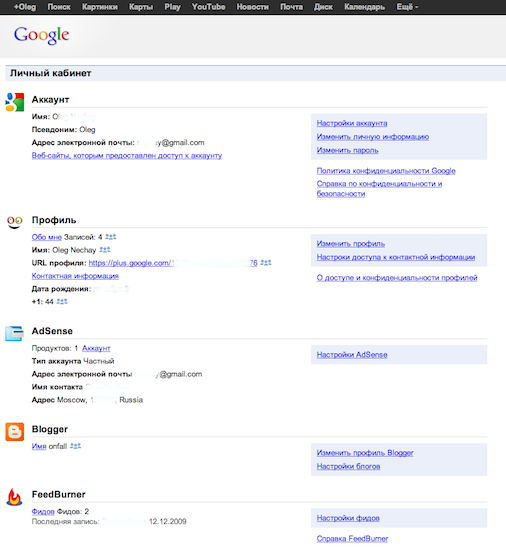Click Адрес Moscow, Russia line
This screenshot has height=550, width=506.
(87, 400)
